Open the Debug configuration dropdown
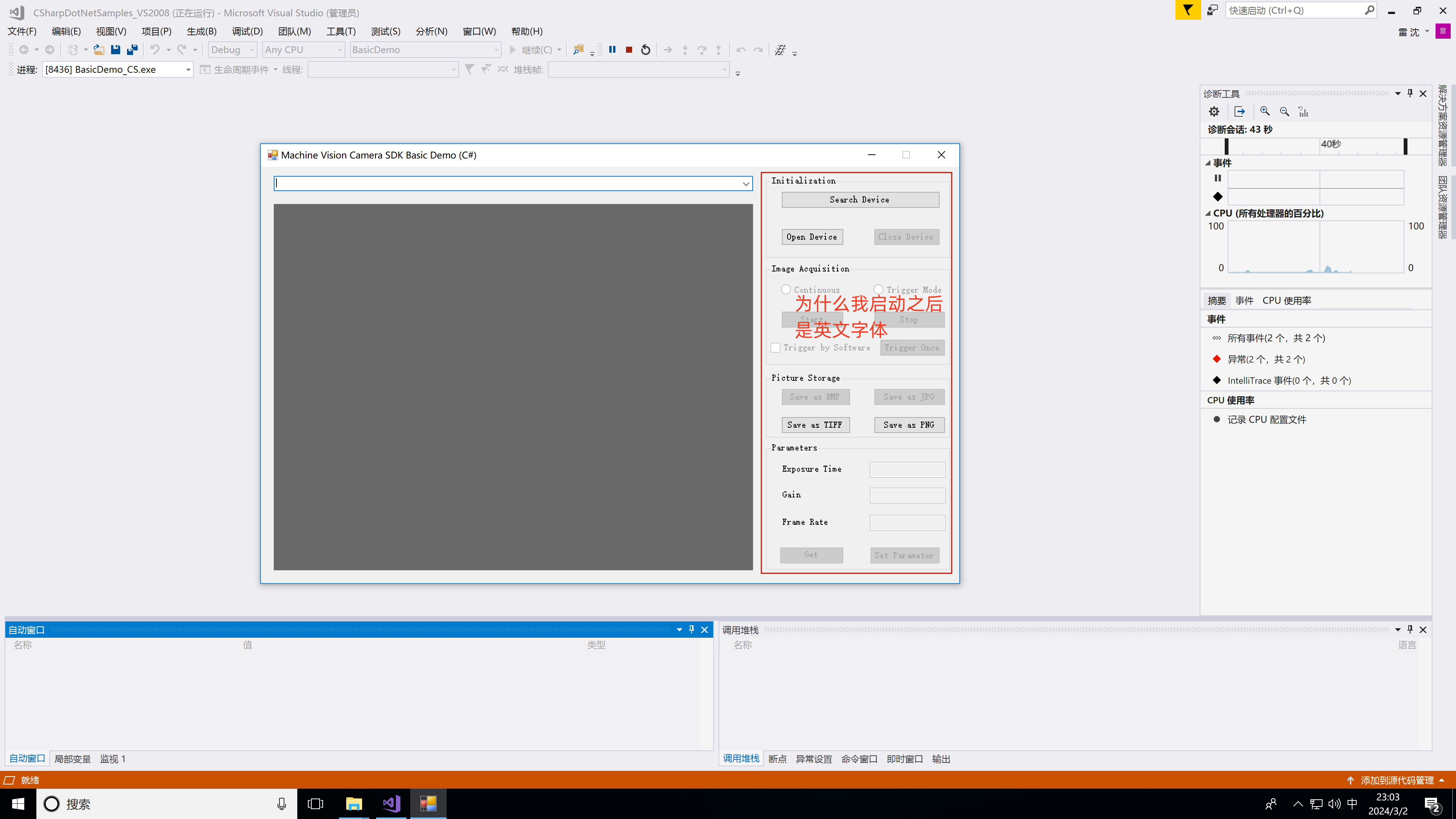1456x819 pixels. coord(233,50)
